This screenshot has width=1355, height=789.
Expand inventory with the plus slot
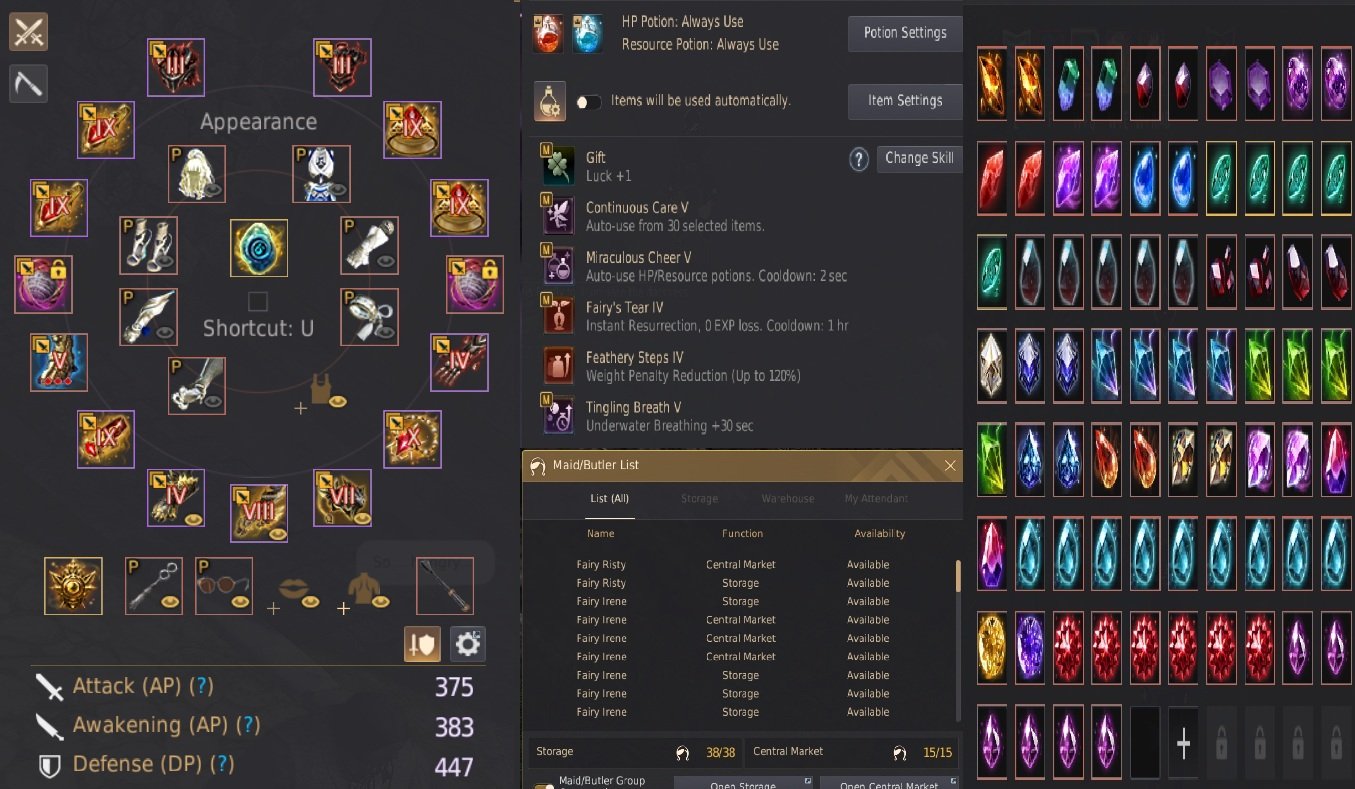[1184, 743]
